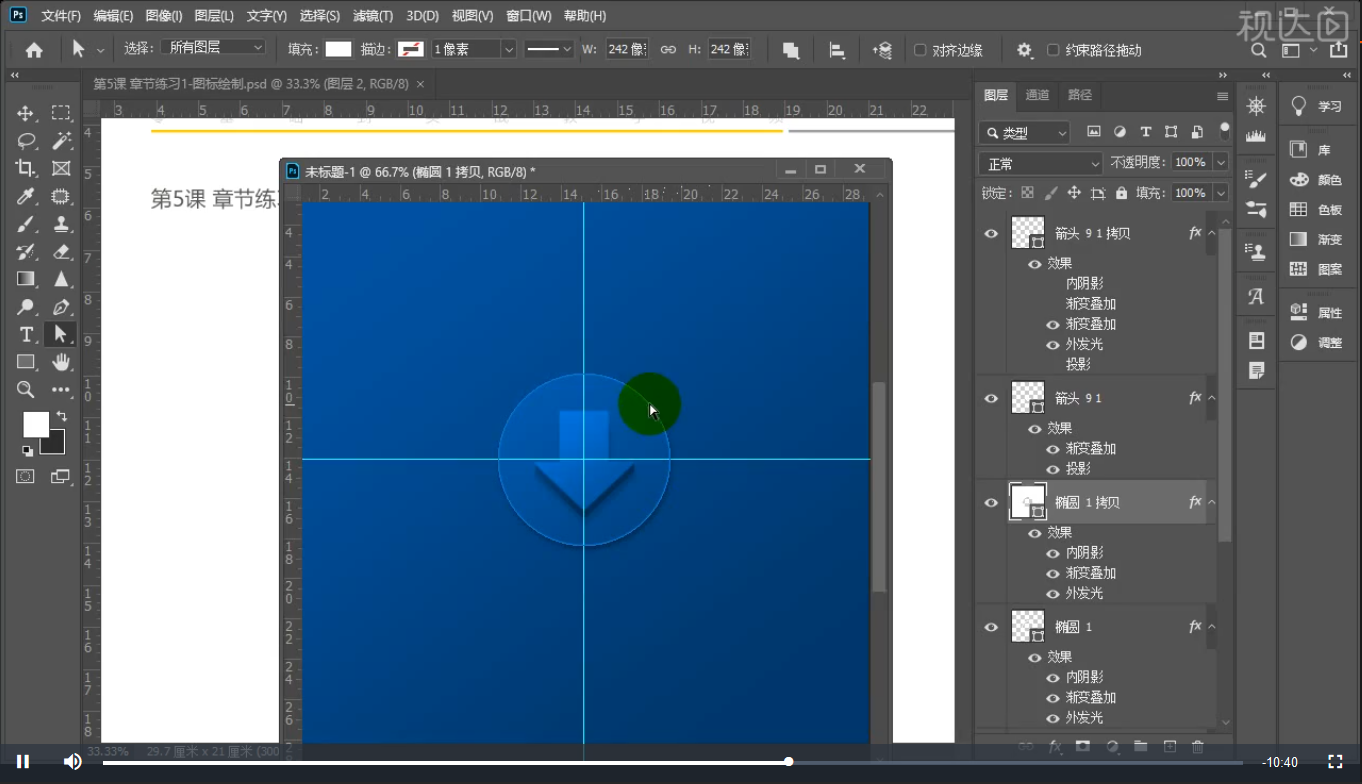
Task: Filter layers by text type icon
Action: (x=1145, y=132)
